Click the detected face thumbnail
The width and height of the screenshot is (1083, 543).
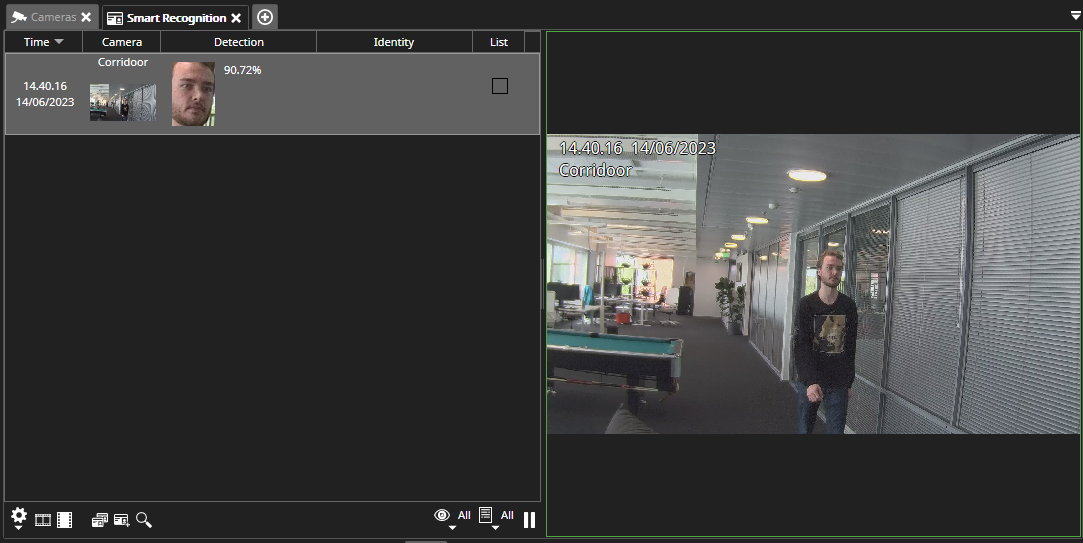click(x=193, y=94)
